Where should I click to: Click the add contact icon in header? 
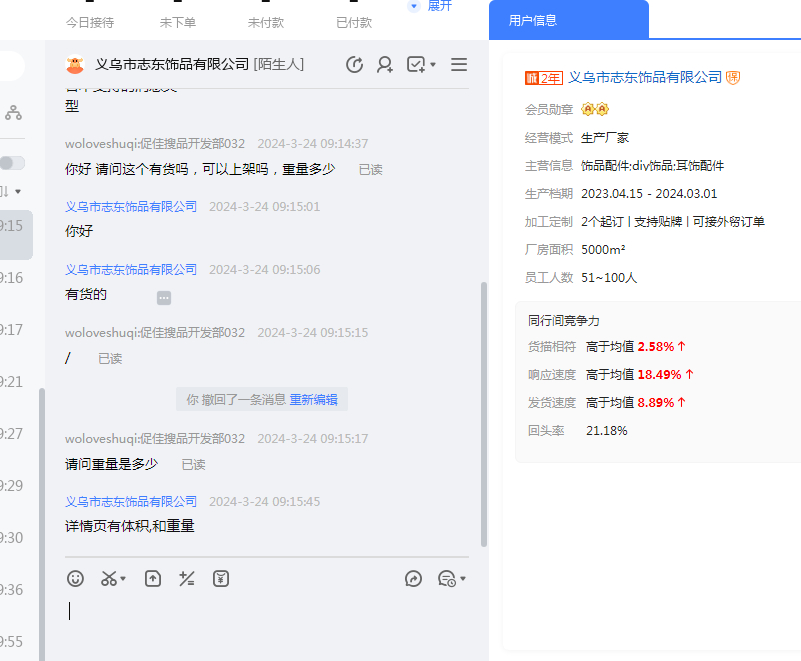click(385, 65)
